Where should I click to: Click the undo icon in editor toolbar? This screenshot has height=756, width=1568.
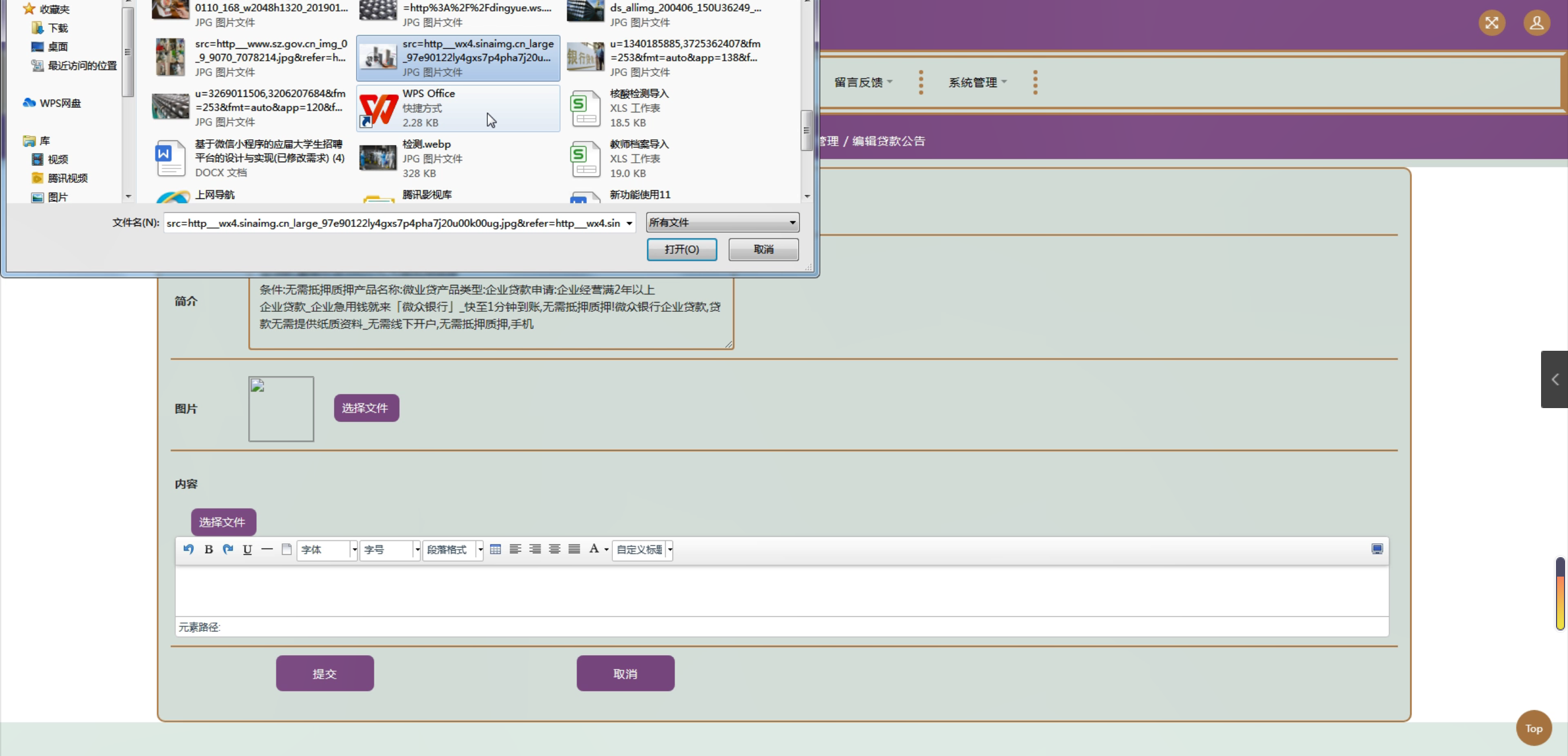tap(189, 549)
